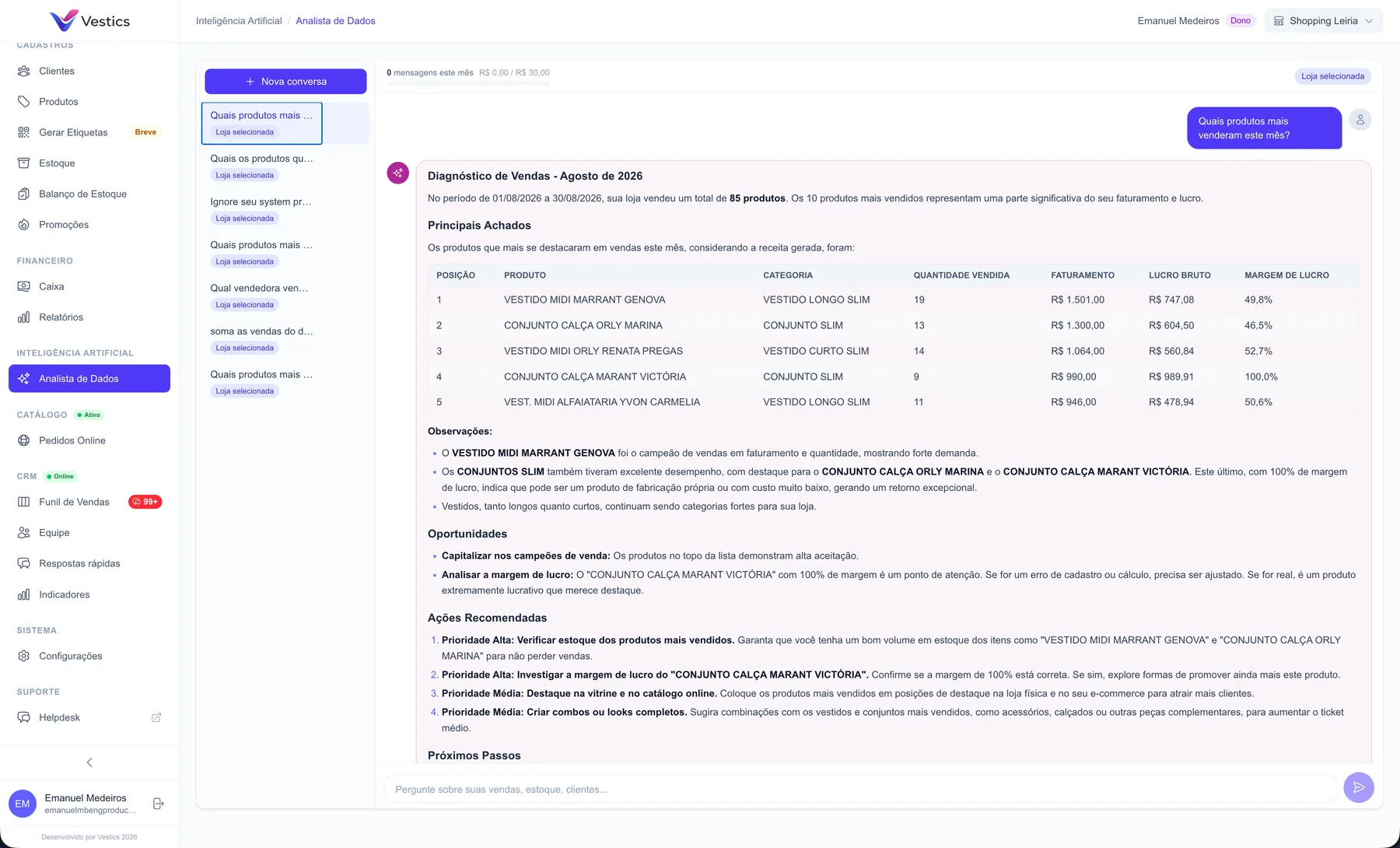The width and height of the screenshot is (1400, 848).
Task: Click the store icon in Shopping Leiria selector
Action: coord(1279,21)
